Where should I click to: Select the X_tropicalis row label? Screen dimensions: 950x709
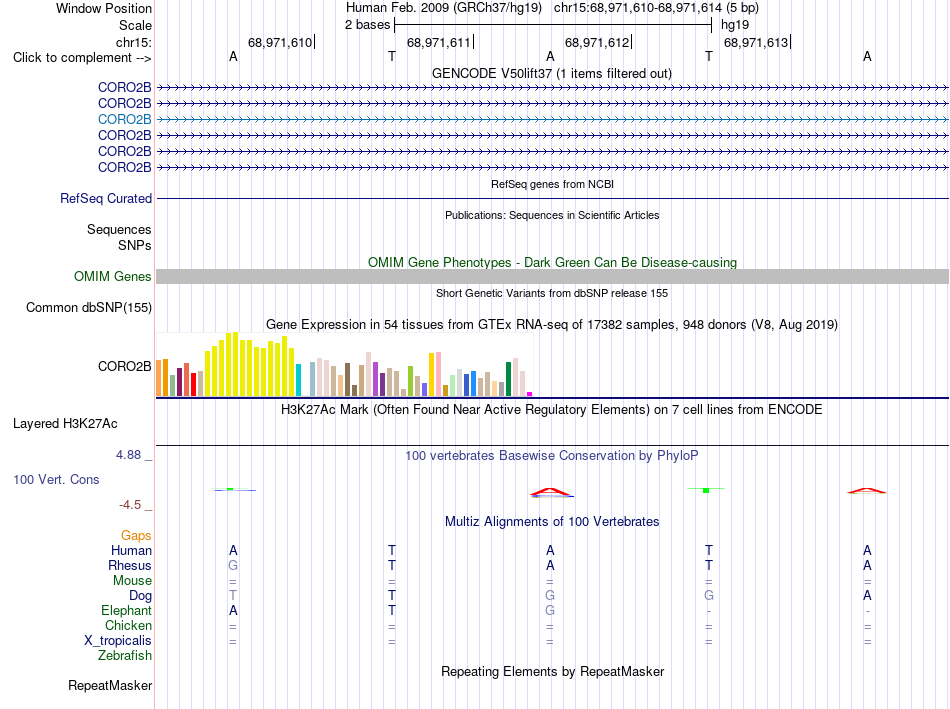click(x=118, y=641)
